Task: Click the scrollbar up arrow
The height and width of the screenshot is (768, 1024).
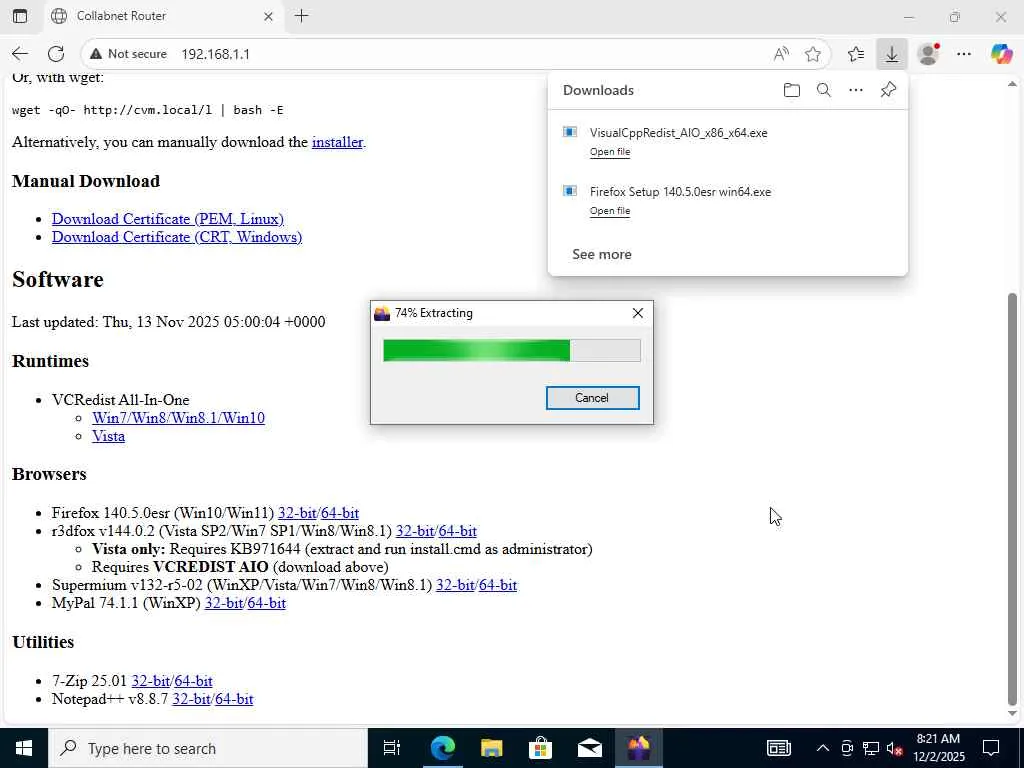Action: [x=1012, y=84]
